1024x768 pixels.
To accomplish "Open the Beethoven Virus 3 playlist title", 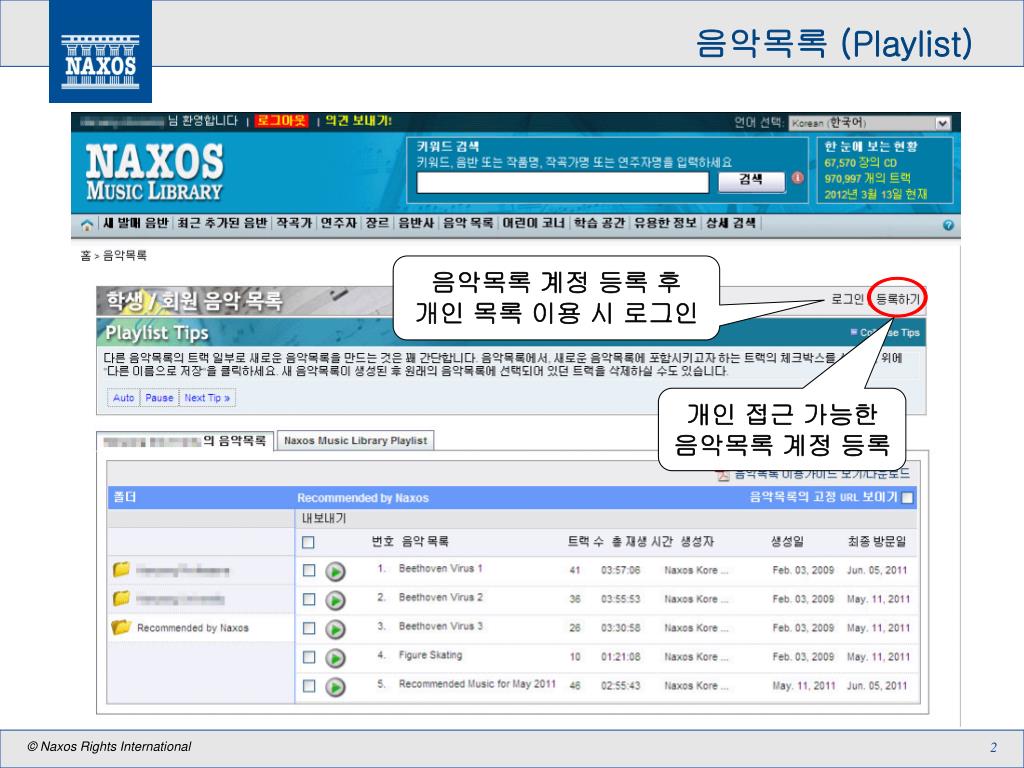I will point(440,626).
